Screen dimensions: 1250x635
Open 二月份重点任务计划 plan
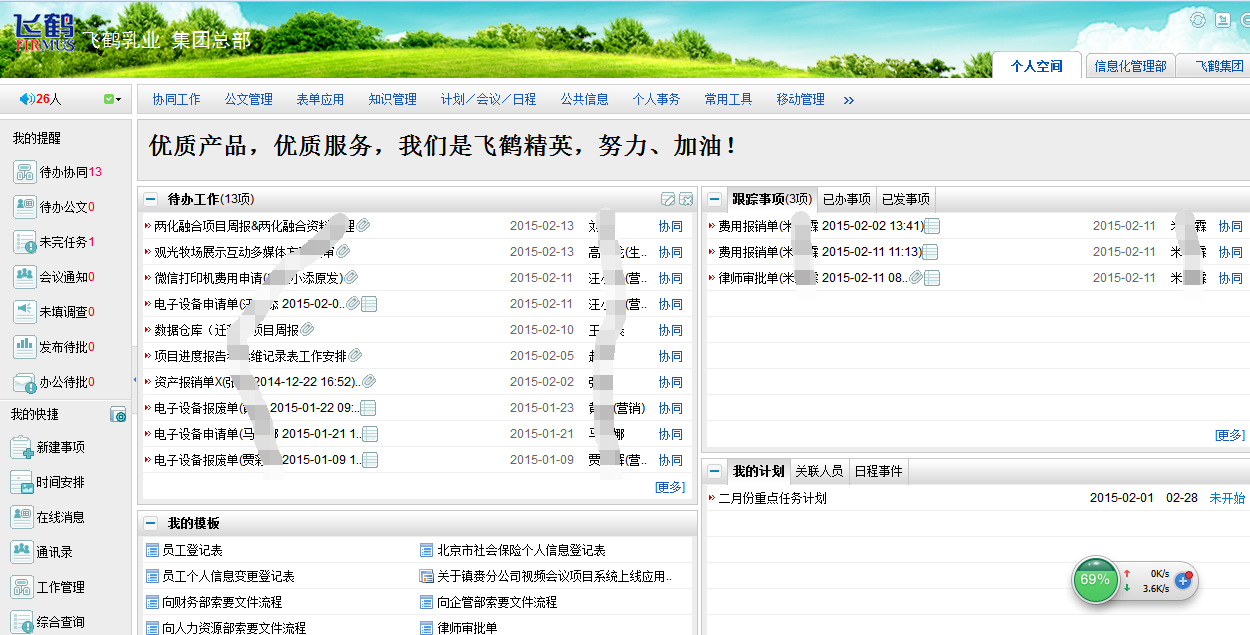point(773,498)
